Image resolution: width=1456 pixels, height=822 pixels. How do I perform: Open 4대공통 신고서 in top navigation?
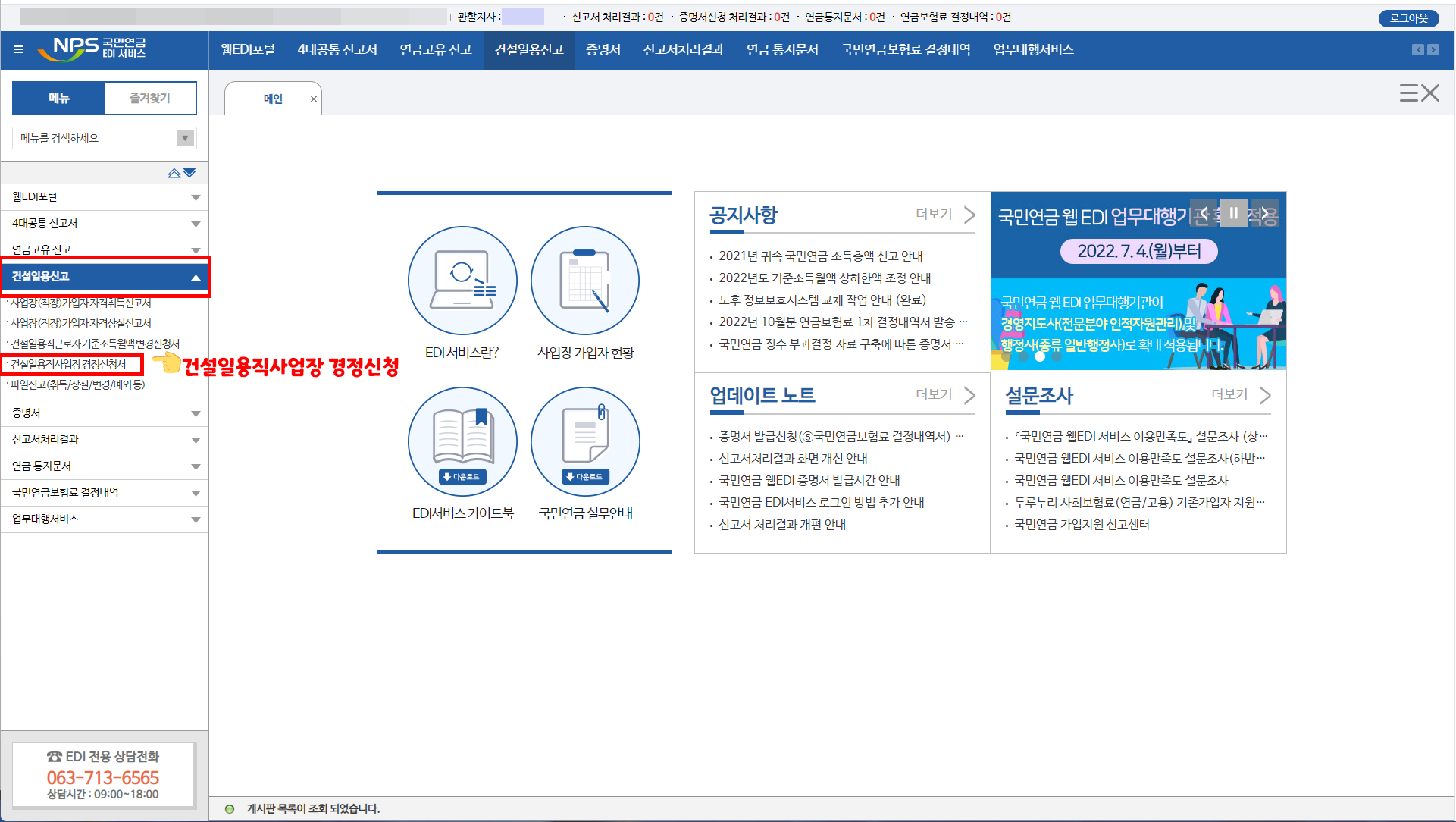coord(337,50)
